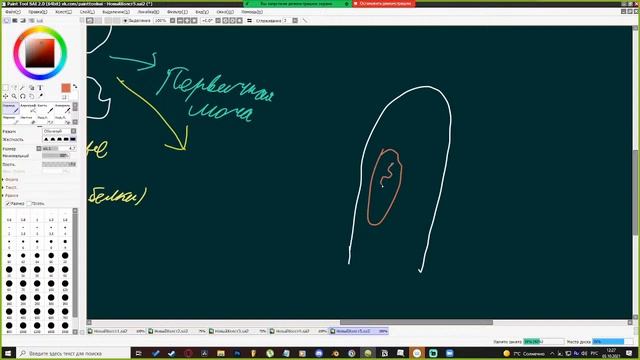Zoom in the canvas view
640x360 pixels.
[187, 20]
